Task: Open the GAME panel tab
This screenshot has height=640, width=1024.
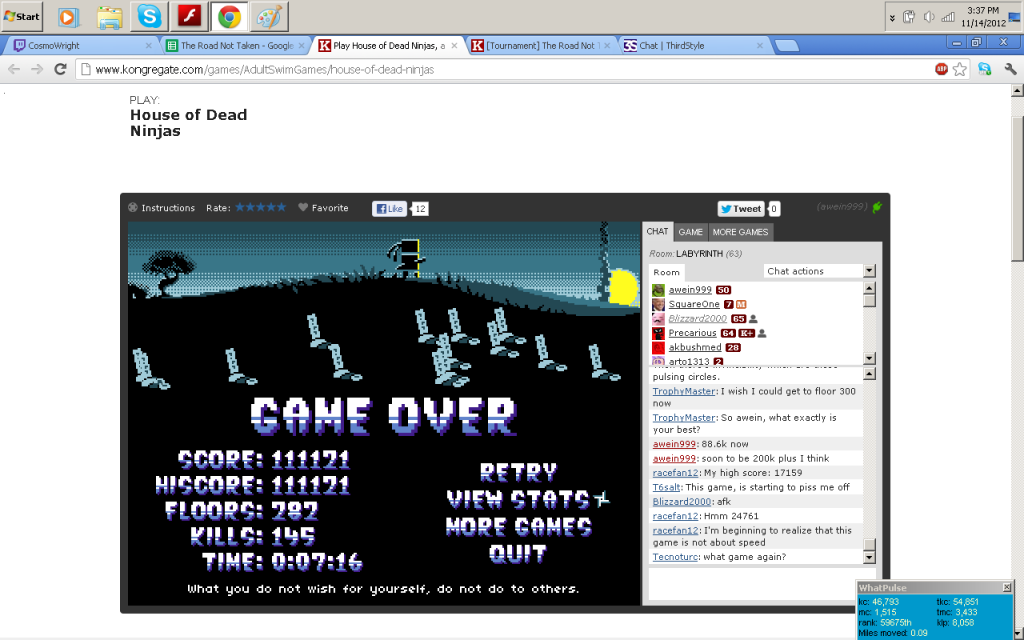Action: [690, 232]
